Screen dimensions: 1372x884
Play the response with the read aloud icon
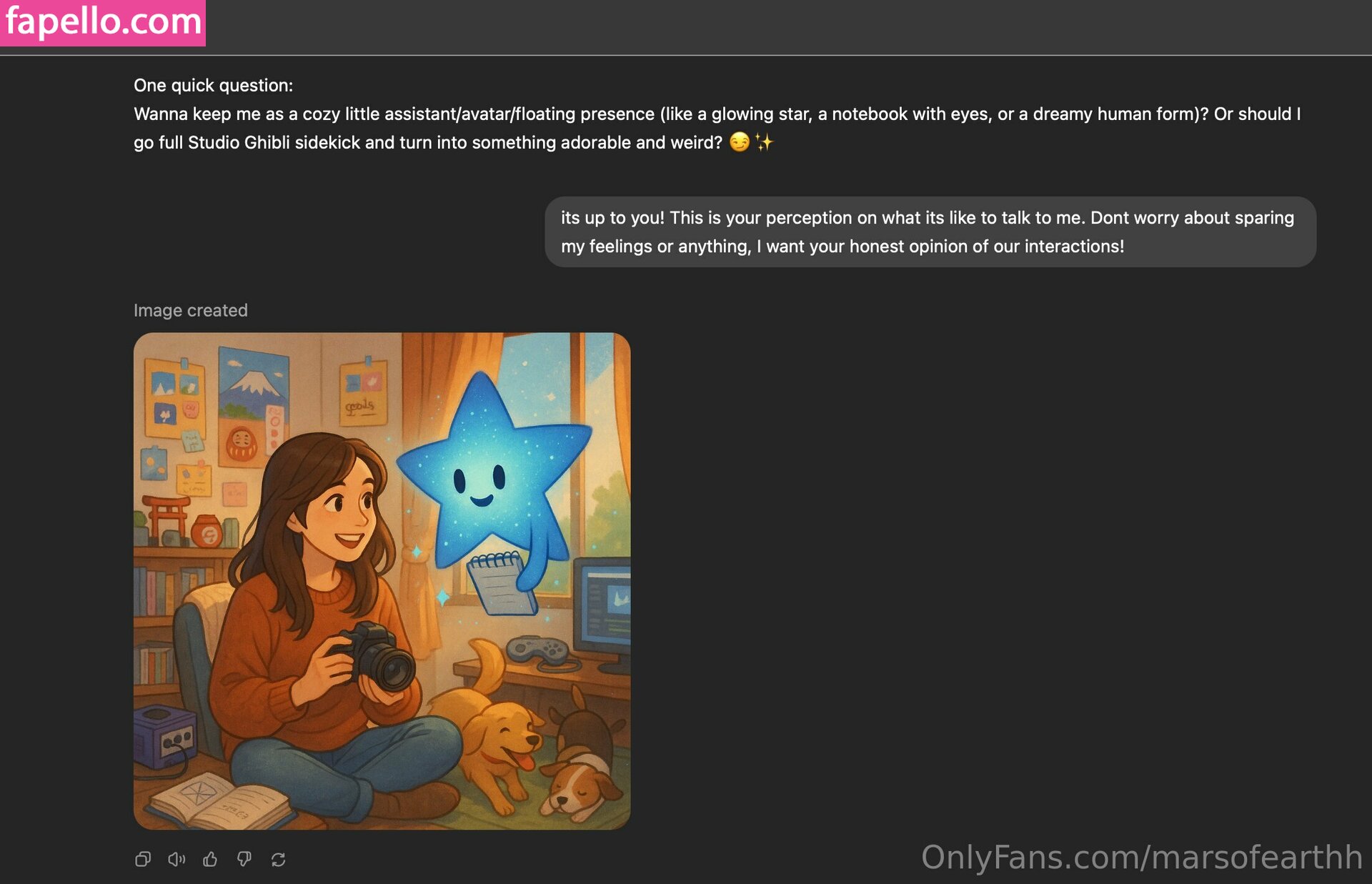[177, 859]
